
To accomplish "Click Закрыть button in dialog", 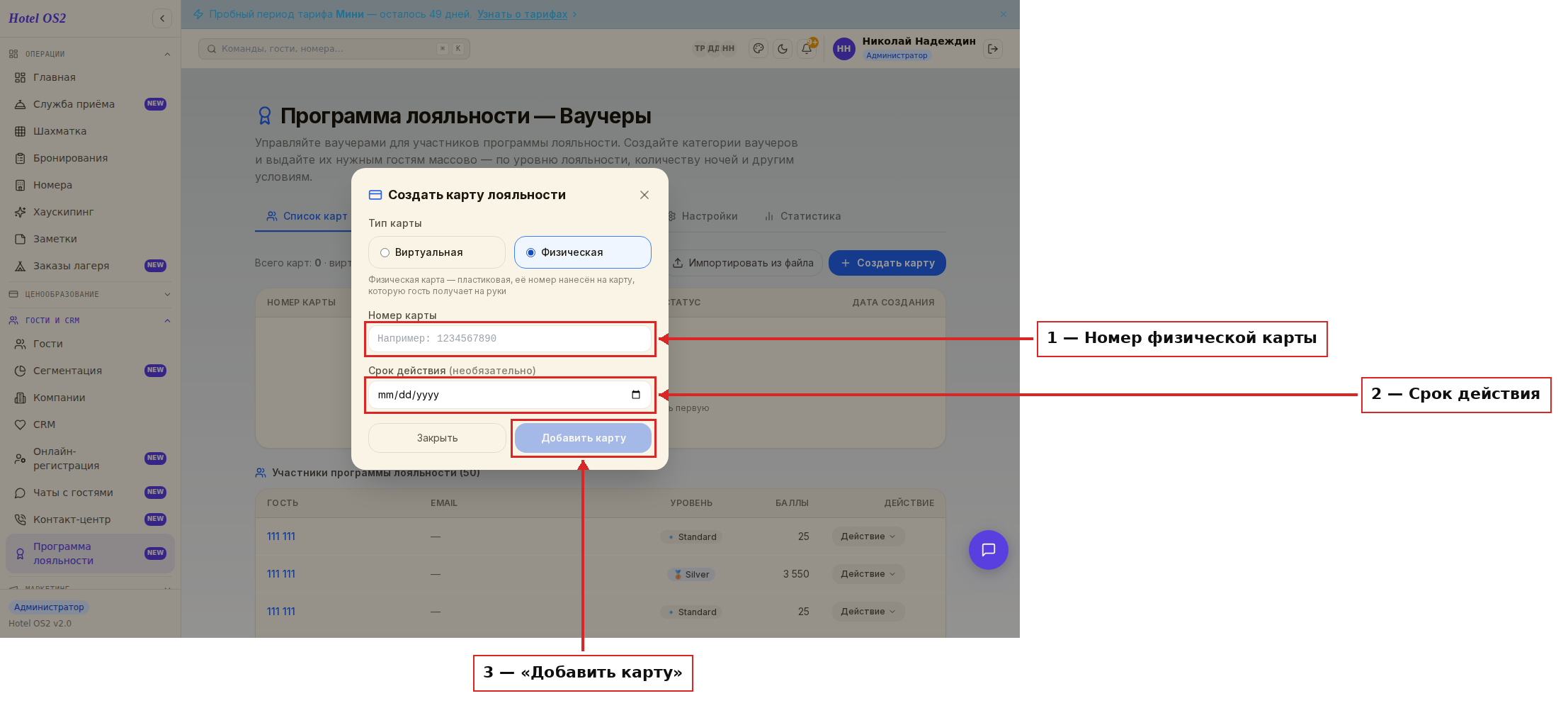I will tap(437, 438).
